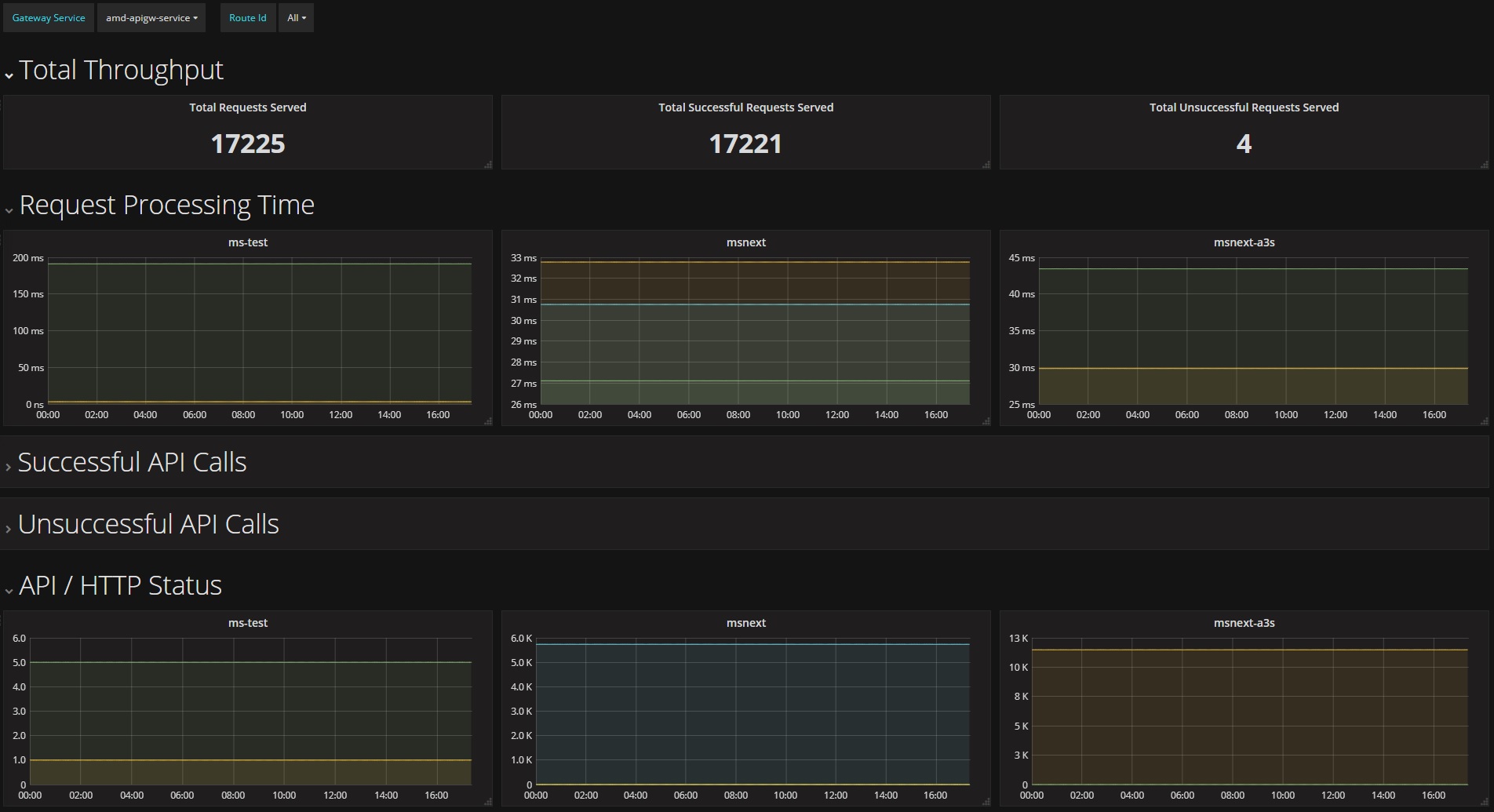Image resolution: width=1494 pixels, height=812 pixels.
Task: Click resize handle of Total Unsuccessful Requests panel
Action: point(1484,165)
